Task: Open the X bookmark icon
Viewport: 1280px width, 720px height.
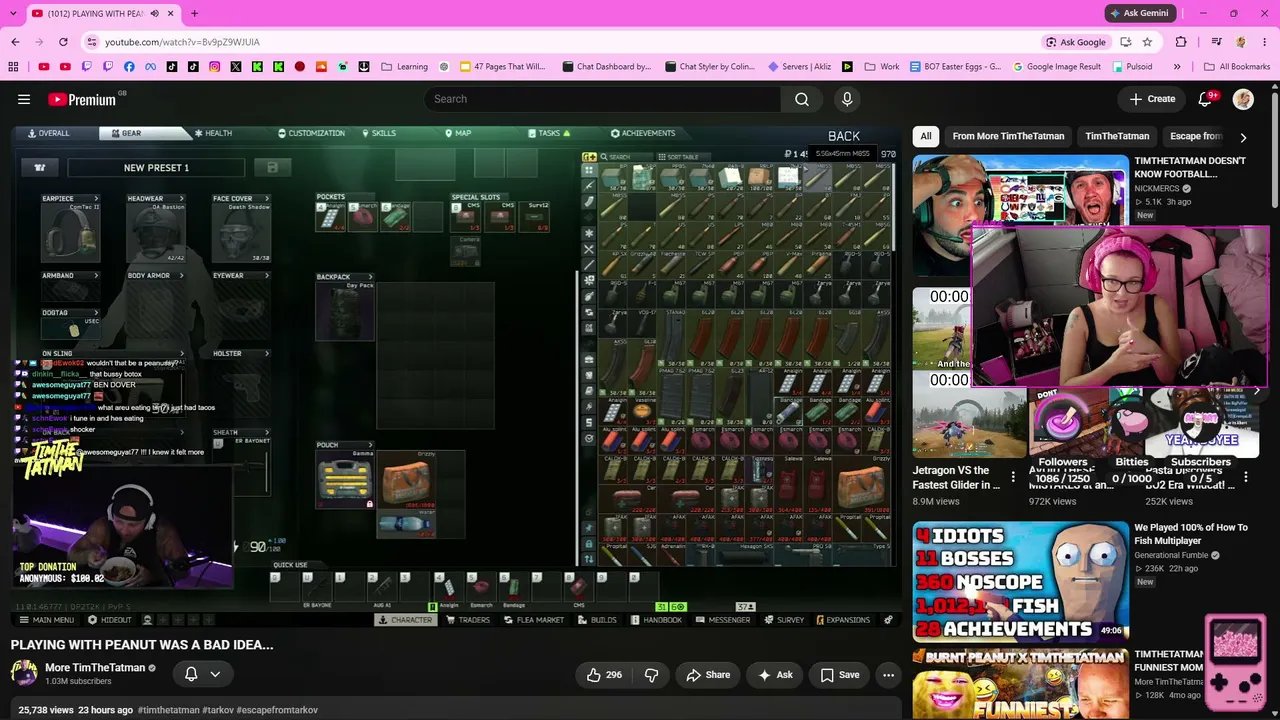Action: coord(235,67)
